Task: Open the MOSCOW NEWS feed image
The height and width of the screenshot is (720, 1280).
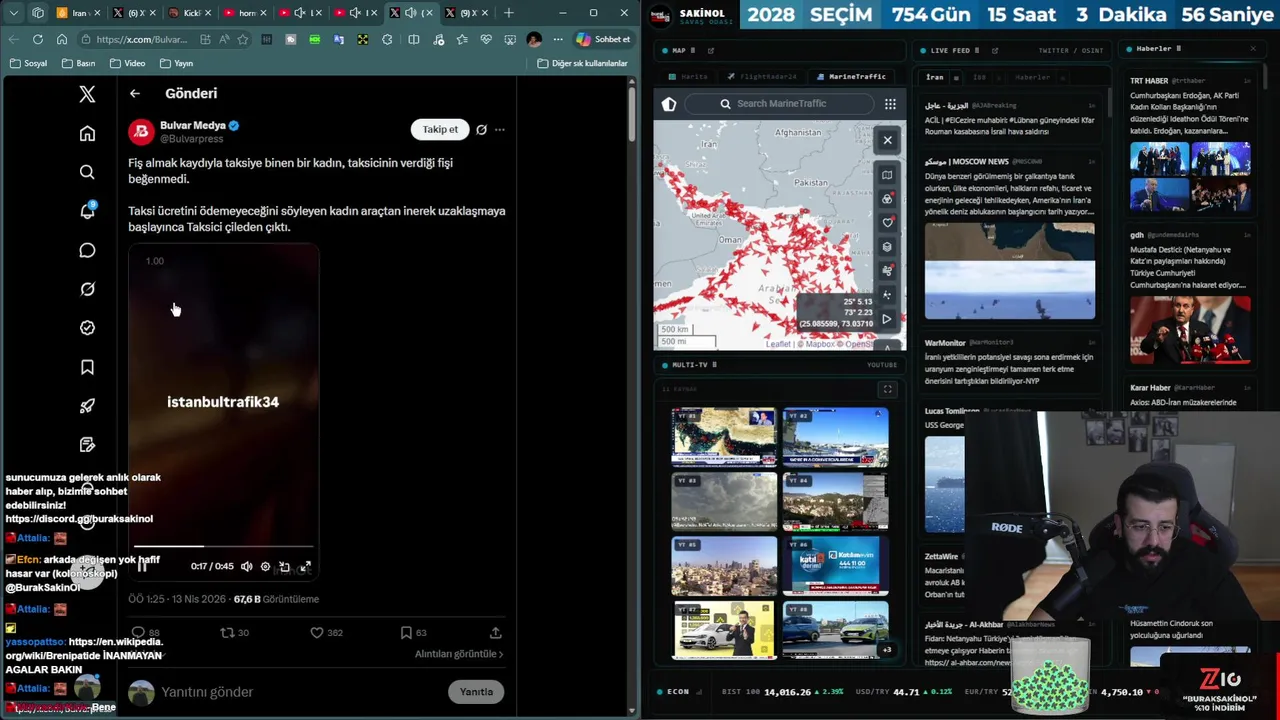Action: click(1010, 271)
